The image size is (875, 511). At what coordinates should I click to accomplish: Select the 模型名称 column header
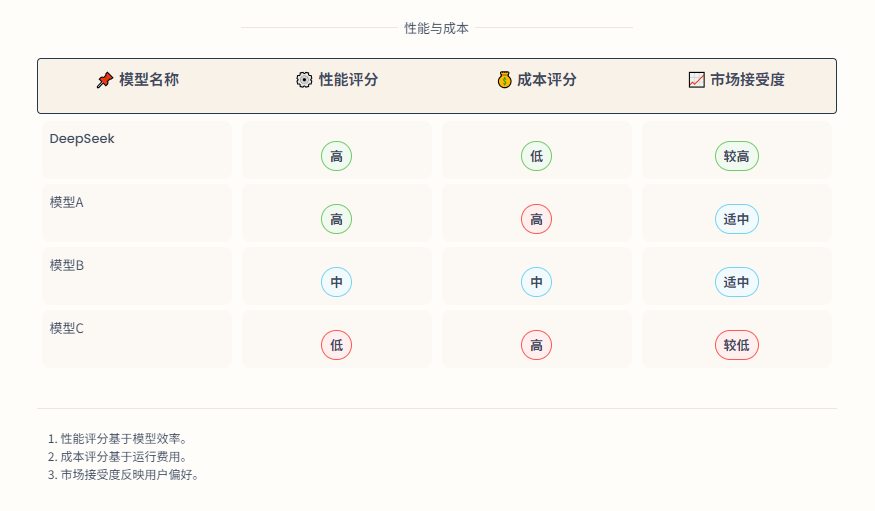149,80
